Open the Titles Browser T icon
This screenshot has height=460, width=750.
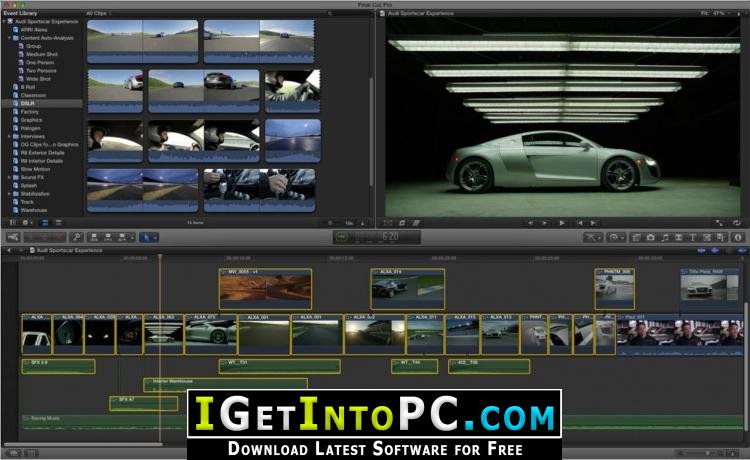coord(693,237)
